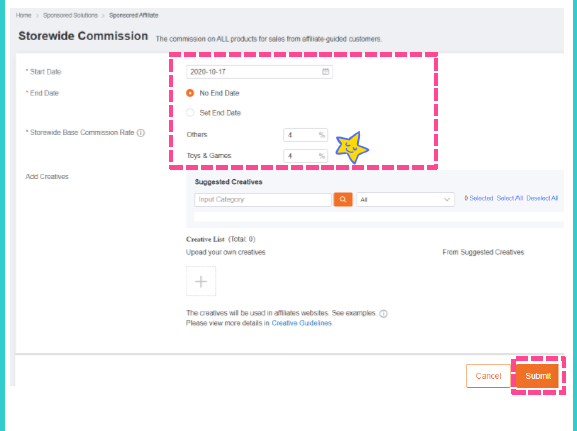Open the calendar icon in Start Date field

(325, 72)
